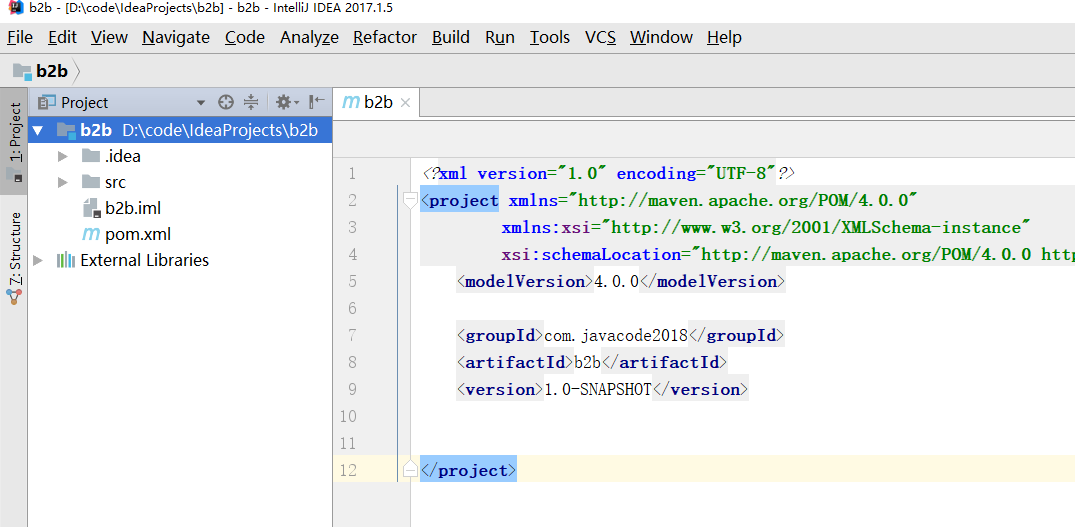Screen dimensions: 1075x527
Task: Select the b2b root project node
Action: tap(96, 130)
